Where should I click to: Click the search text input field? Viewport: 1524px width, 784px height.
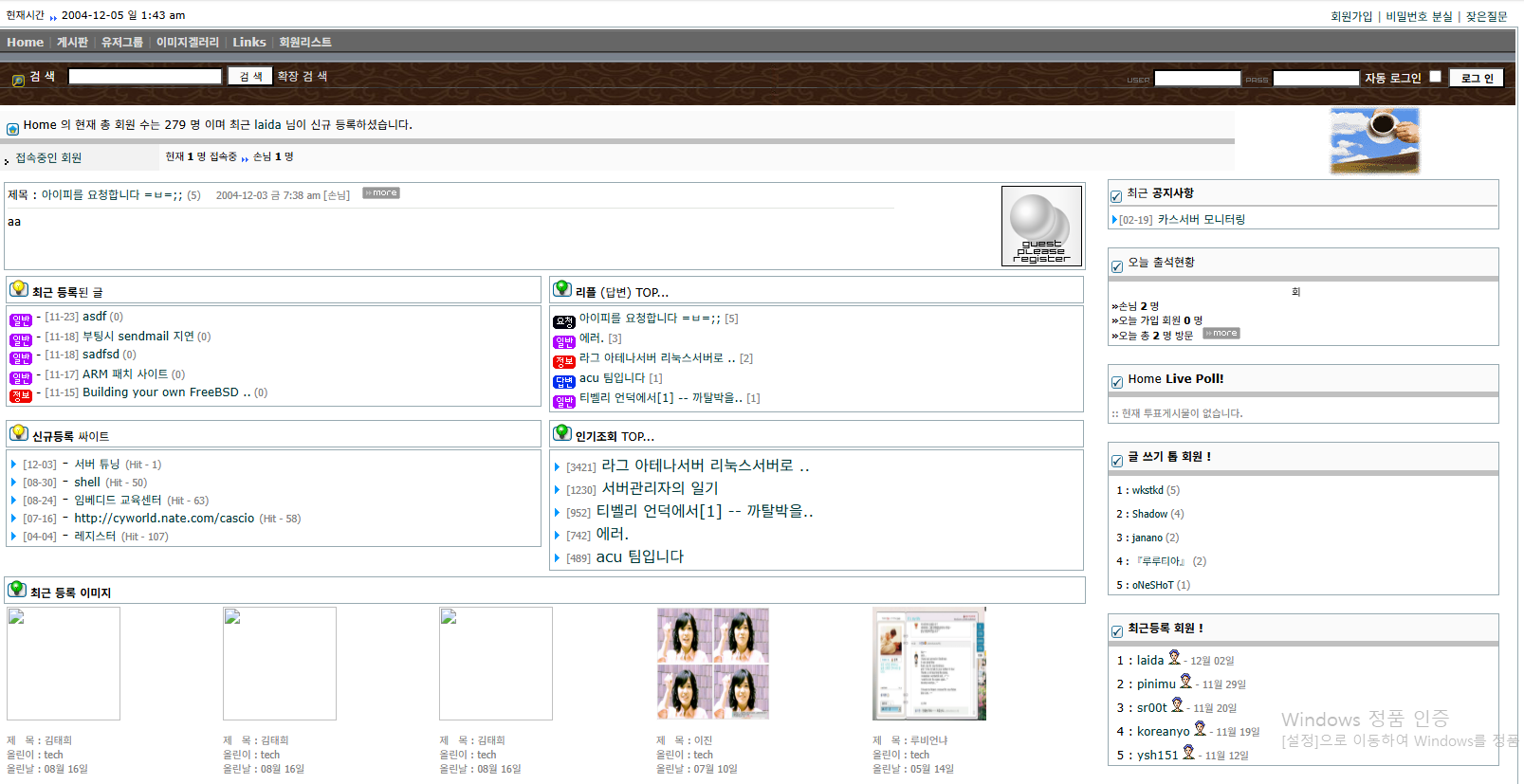pyautogui.click(x=145, y=77)
